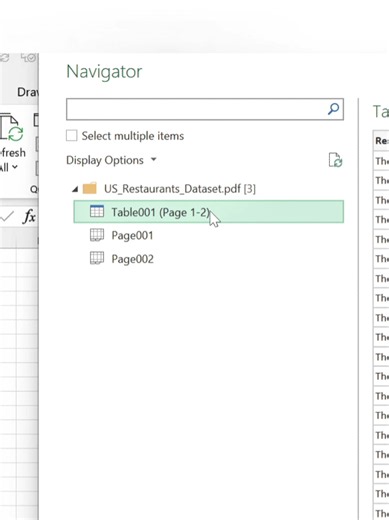Screen dimensions: 389x520
Task: Click the Refresh All icon in Excel ribbon
Action: tap(12, 128)
